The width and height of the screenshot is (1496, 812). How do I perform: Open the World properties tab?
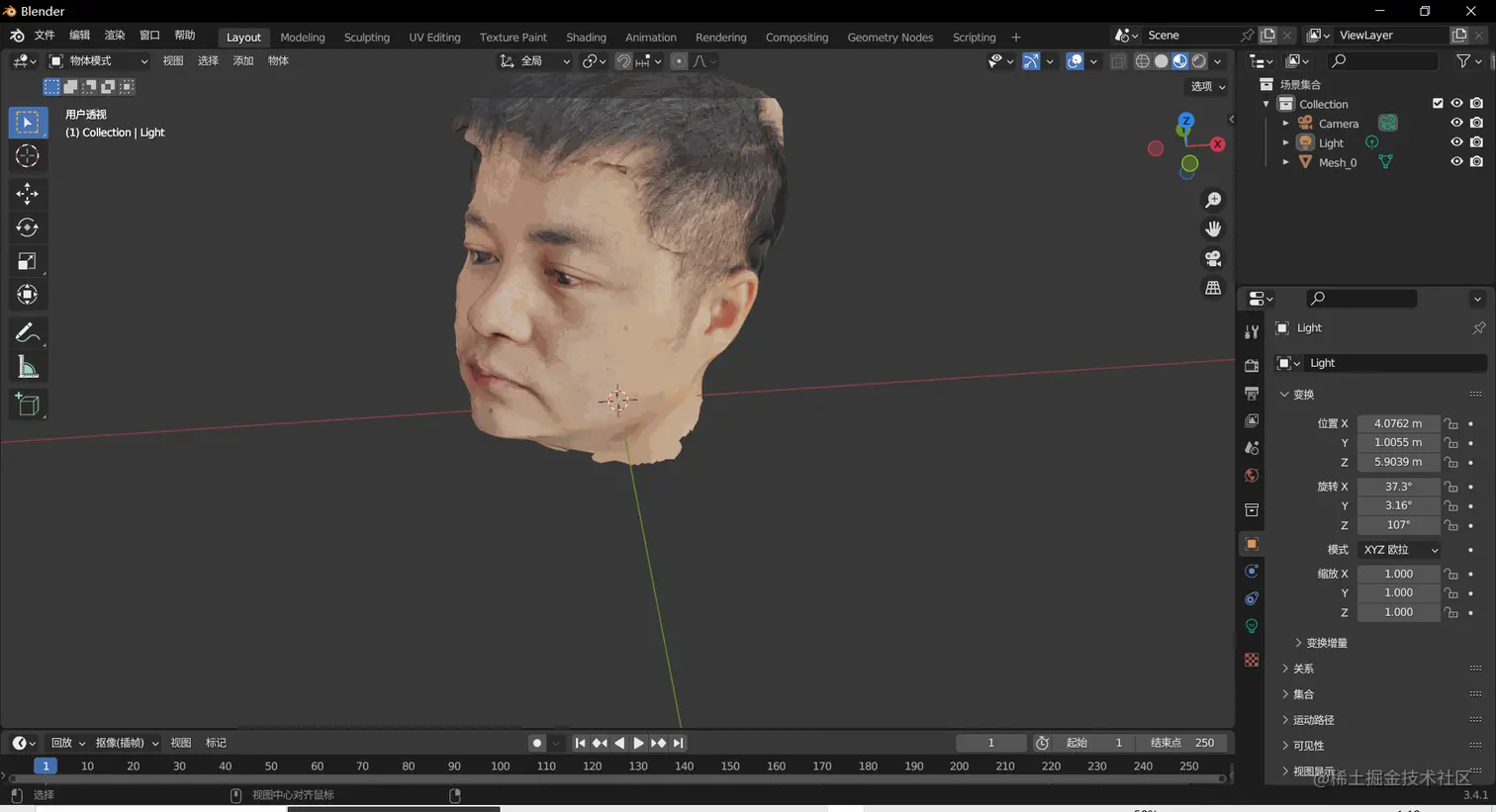click(x=1252, y=476)
